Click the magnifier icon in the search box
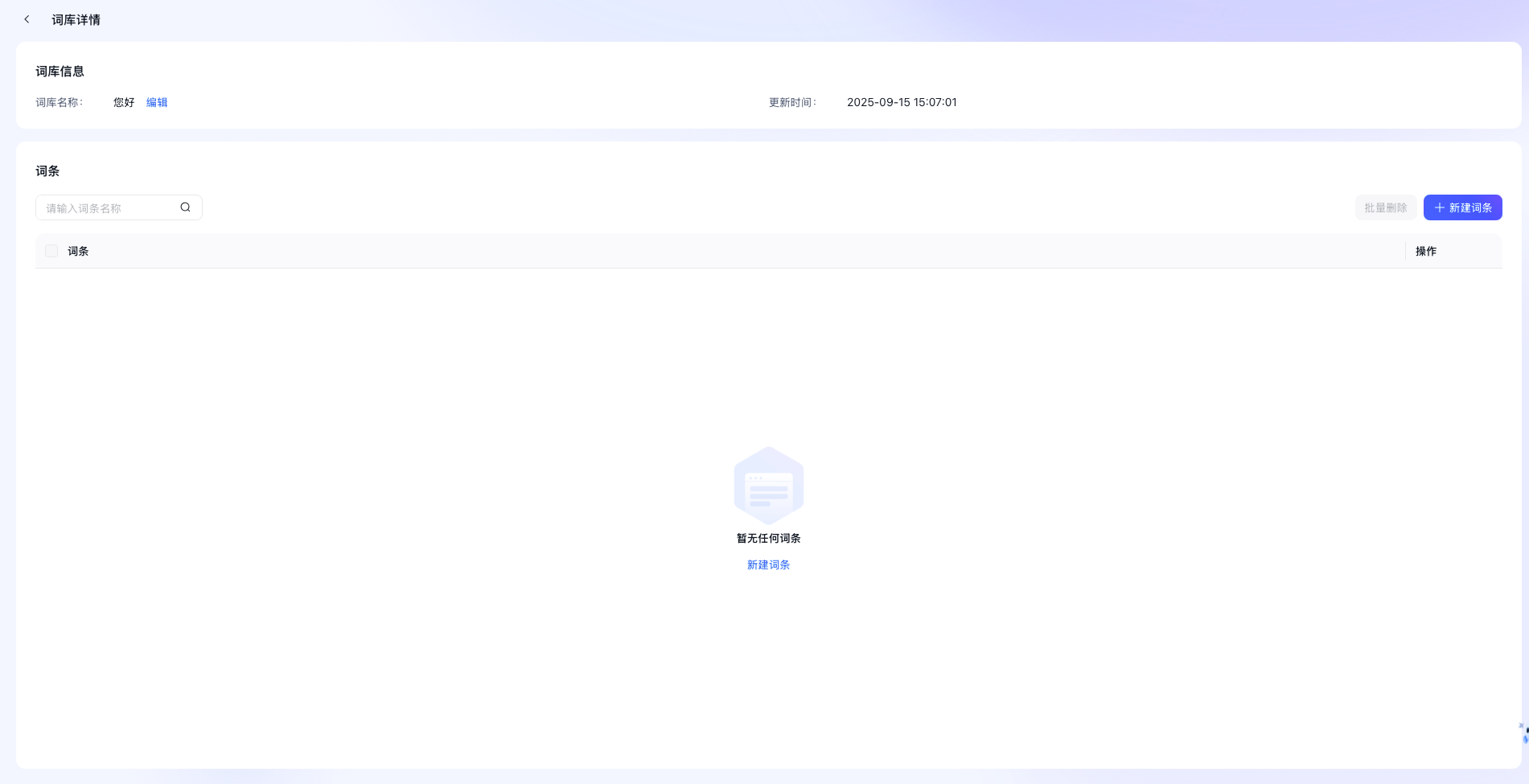Image resolution: width=1529 pixels, height=784 pixels. [185, 207]
